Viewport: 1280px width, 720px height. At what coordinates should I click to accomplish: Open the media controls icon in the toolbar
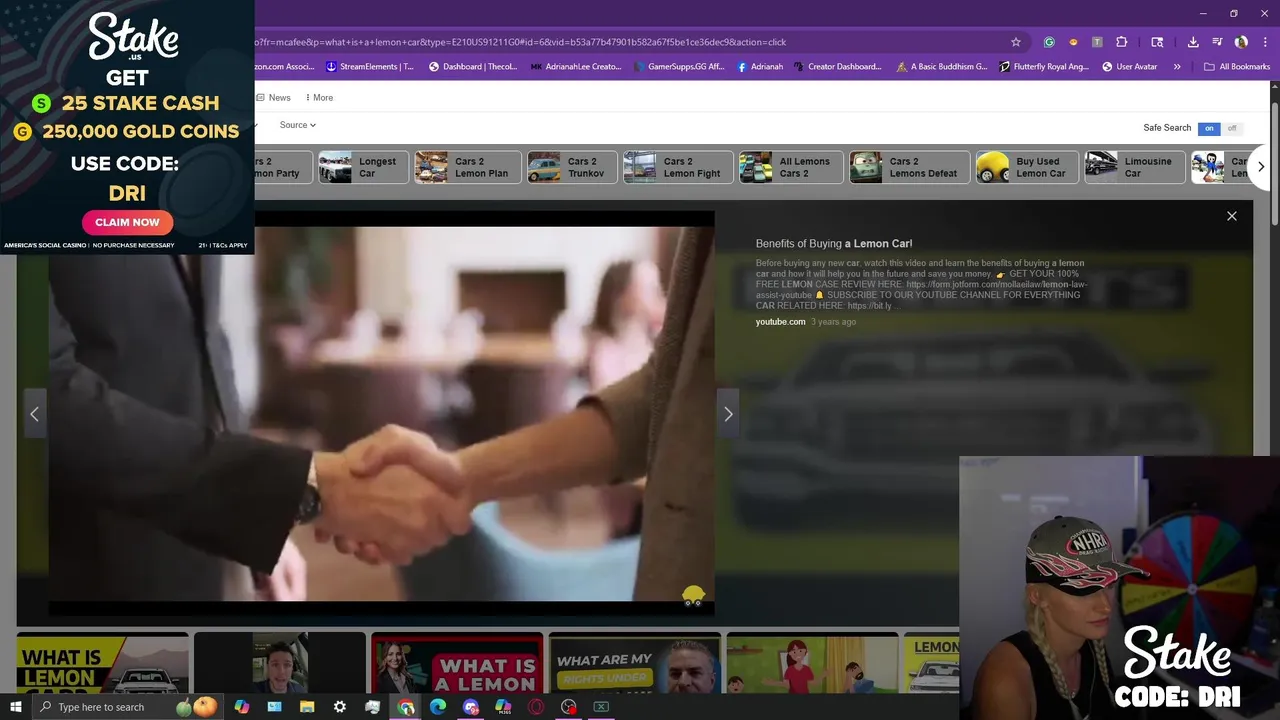[x=1217, y=42]
